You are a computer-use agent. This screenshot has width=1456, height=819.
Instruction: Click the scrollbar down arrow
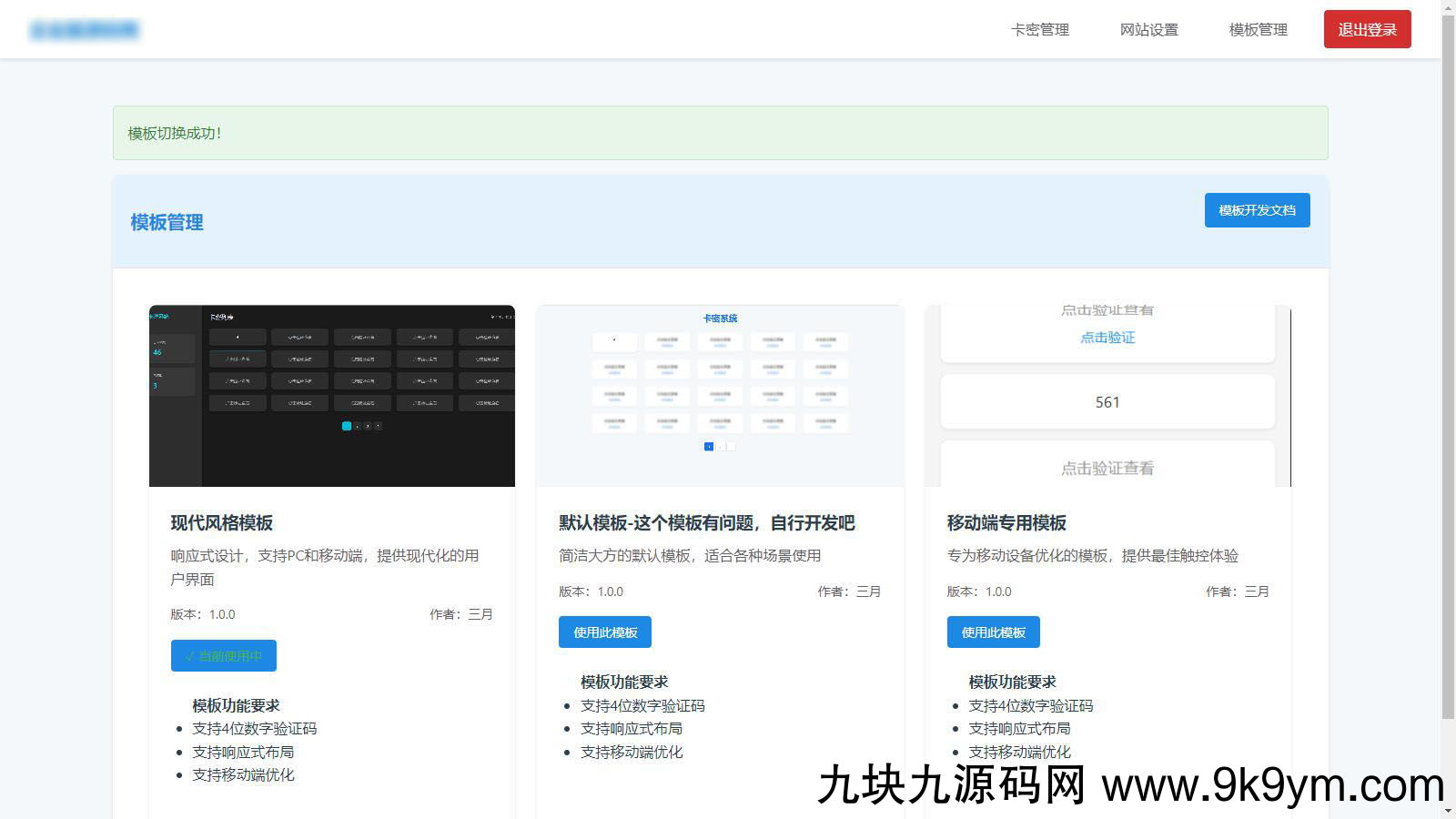[x=1448, y=811]
